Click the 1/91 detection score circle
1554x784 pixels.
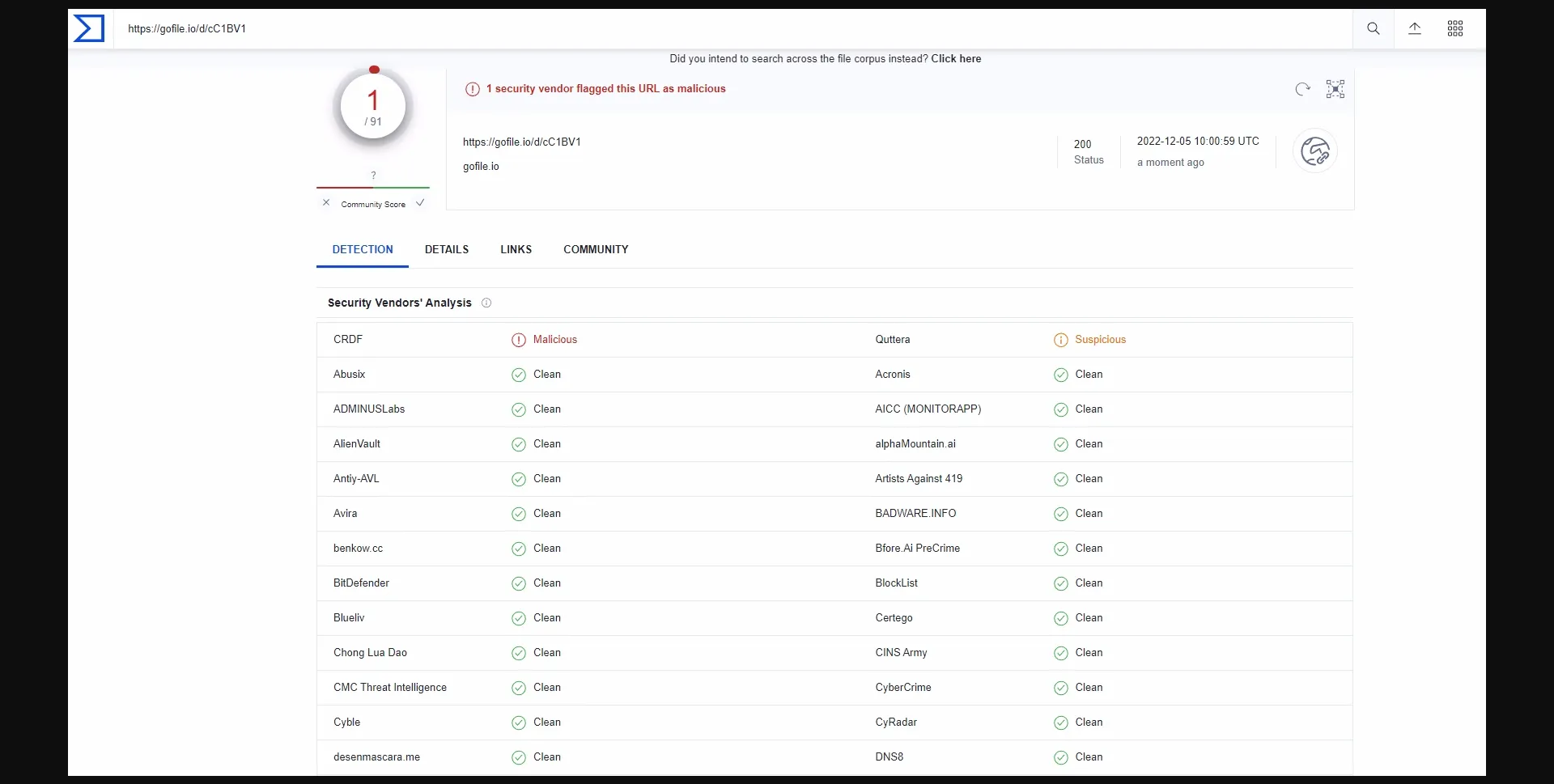tap(373, 106)
